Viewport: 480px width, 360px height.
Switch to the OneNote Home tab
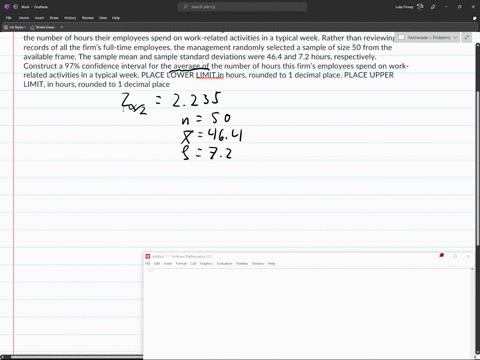point(24,18)
